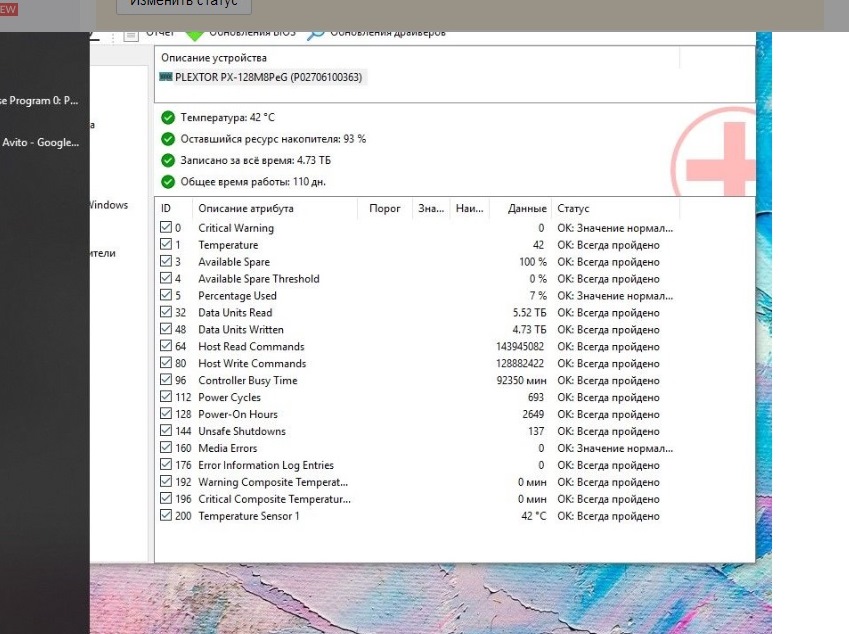Select the Windows item in the left tree
The height and width of the screenshot is (634, 849).
click(x=109, y=205)
